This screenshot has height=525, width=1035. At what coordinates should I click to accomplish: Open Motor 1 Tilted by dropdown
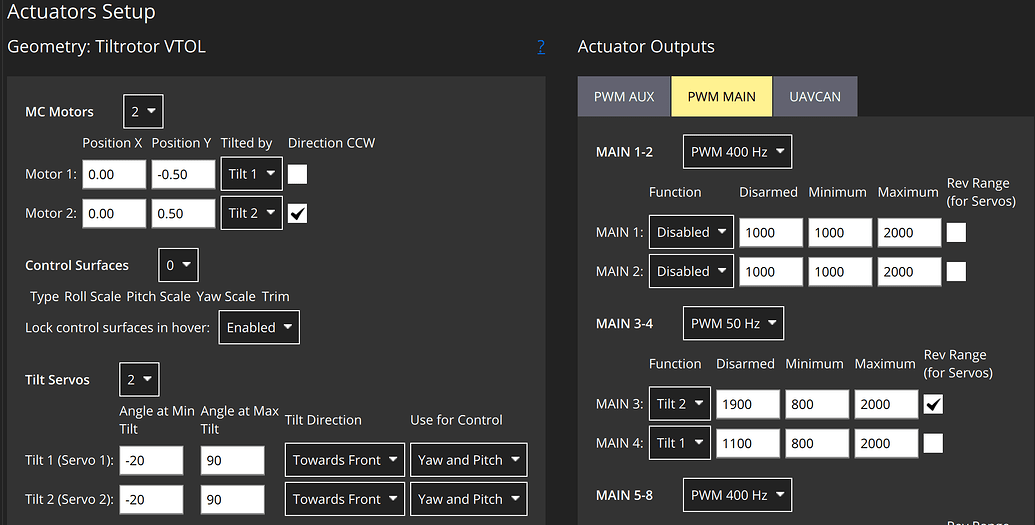[251, 174]
